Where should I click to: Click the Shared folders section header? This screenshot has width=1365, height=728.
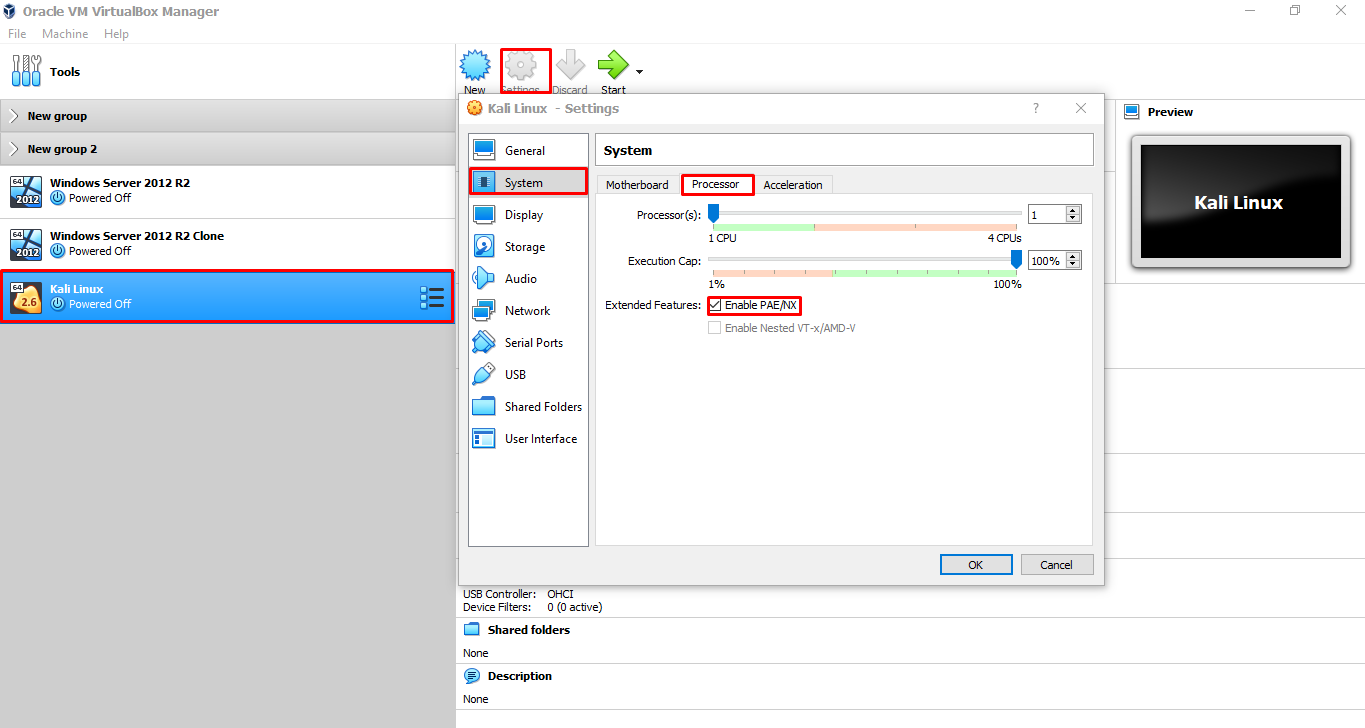click(x=528, y=630)
